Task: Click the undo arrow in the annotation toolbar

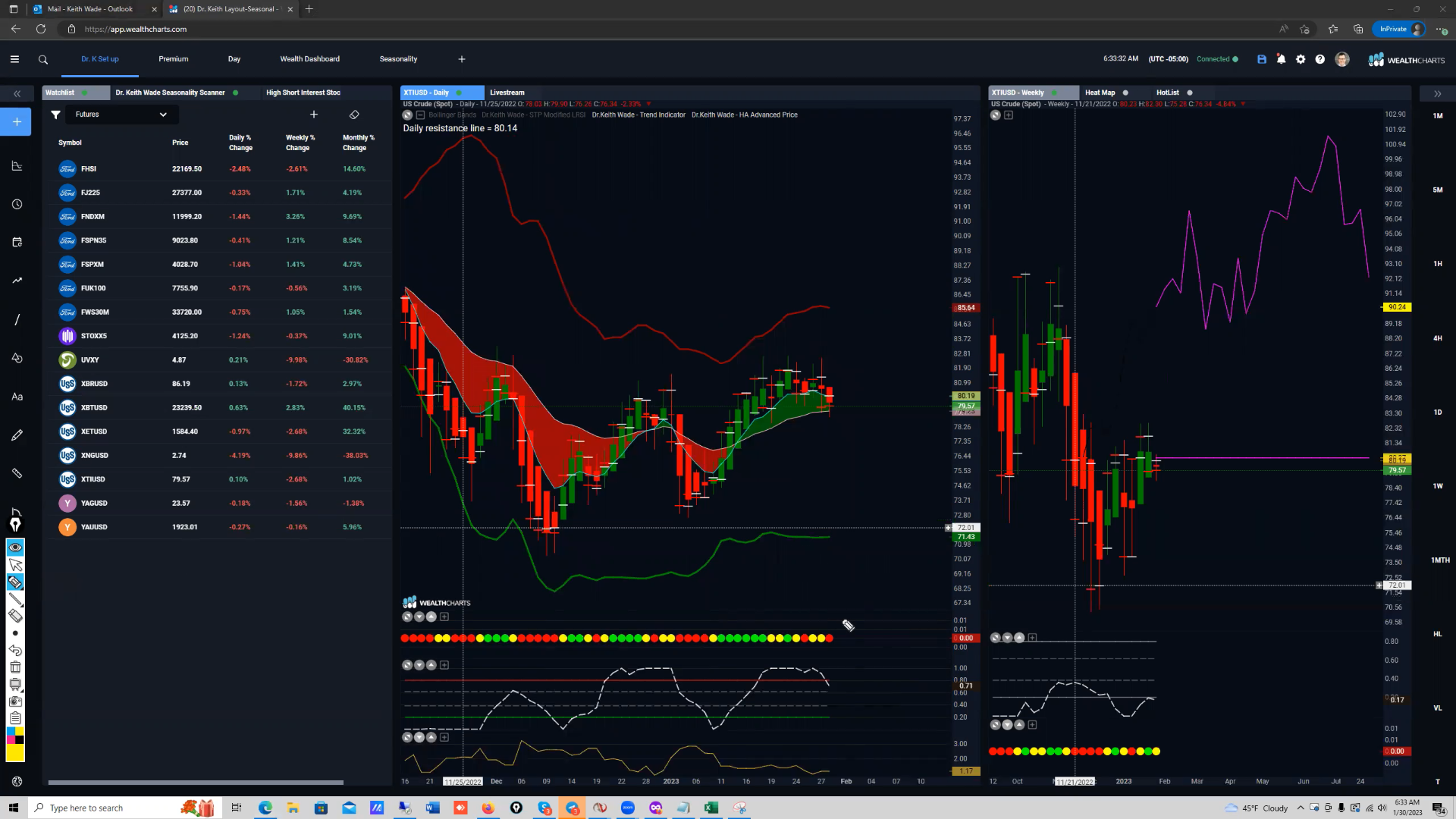Action: [15, 651]
